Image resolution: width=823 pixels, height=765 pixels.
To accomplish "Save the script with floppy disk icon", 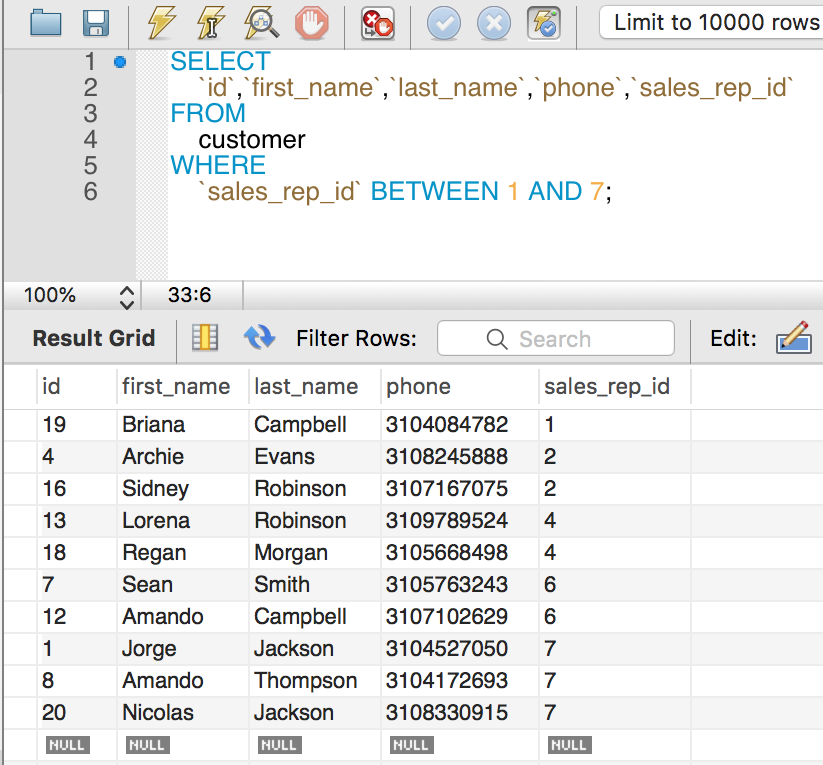I will 96,23.
